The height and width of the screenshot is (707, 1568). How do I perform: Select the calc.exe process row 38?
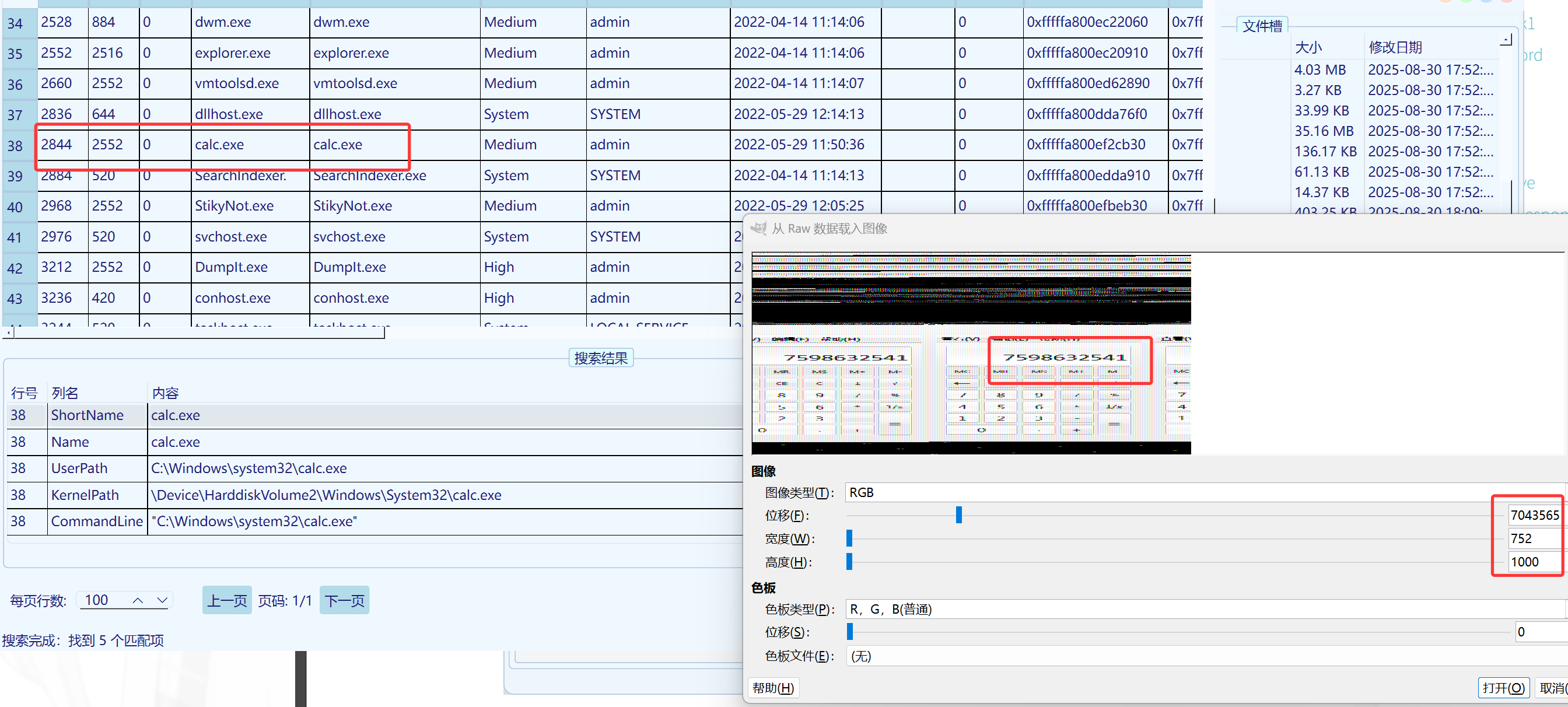coord(219,145)
